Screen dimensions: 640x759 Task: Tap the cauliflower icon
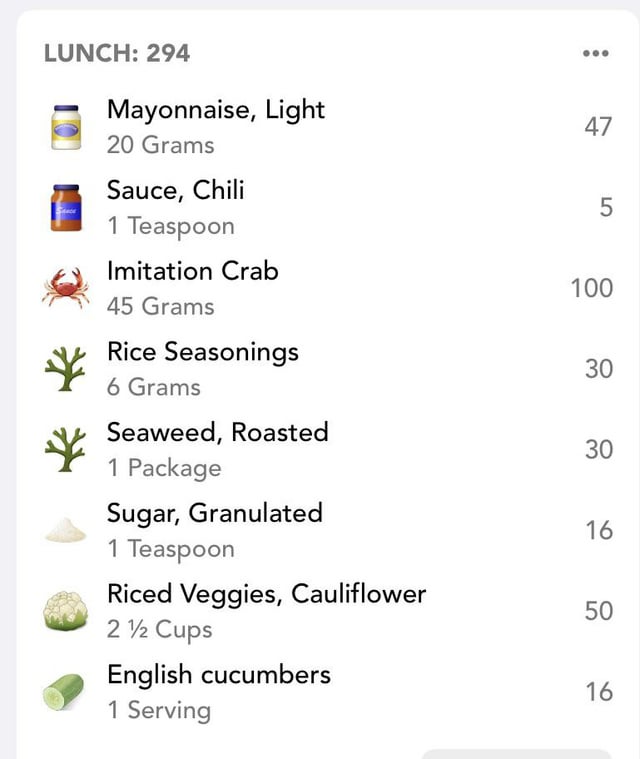click(66, 611)
